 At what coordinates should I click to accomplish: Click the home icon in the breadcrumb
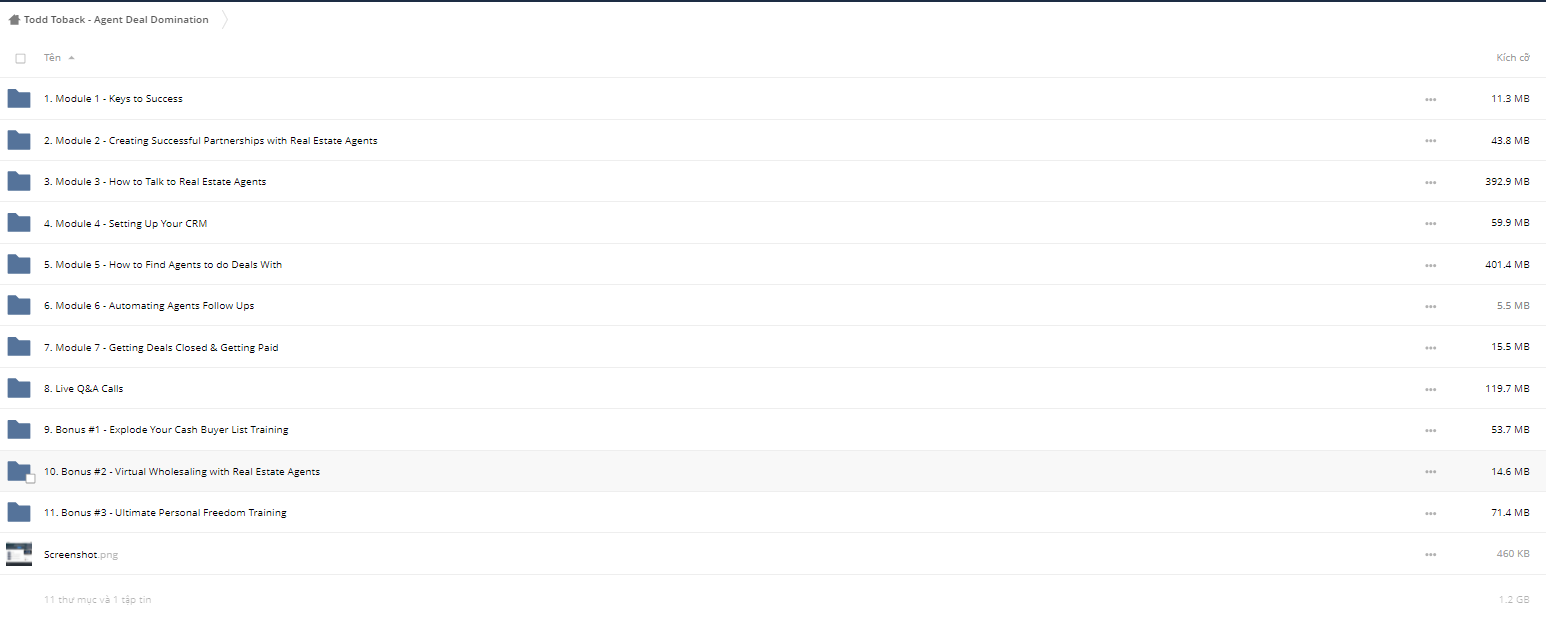point(14,20)
